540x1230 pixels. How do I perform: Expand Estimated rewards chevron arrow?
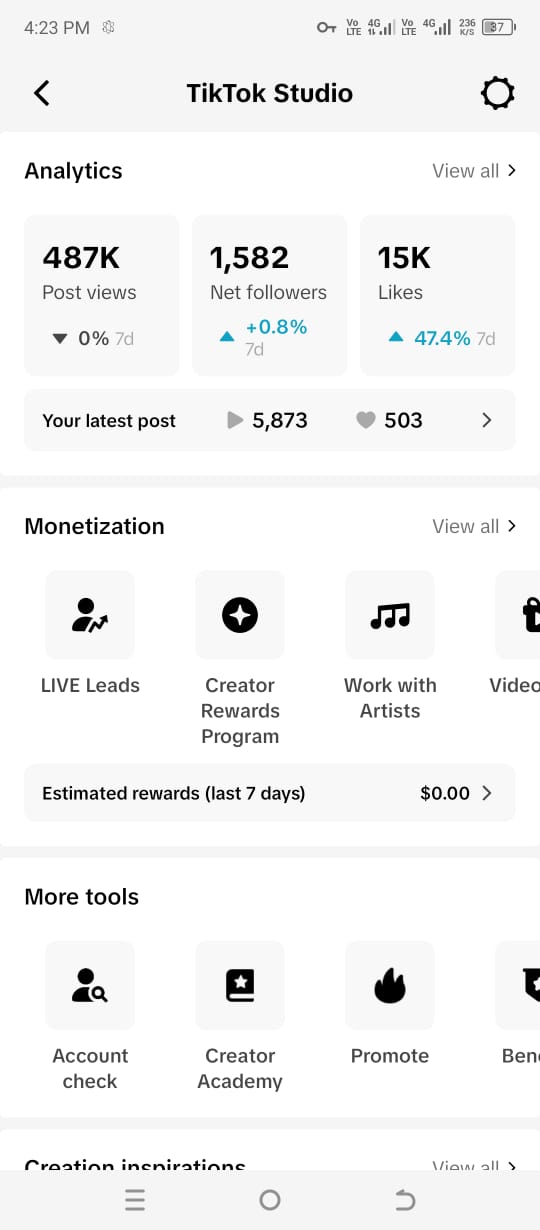[487, 793]
